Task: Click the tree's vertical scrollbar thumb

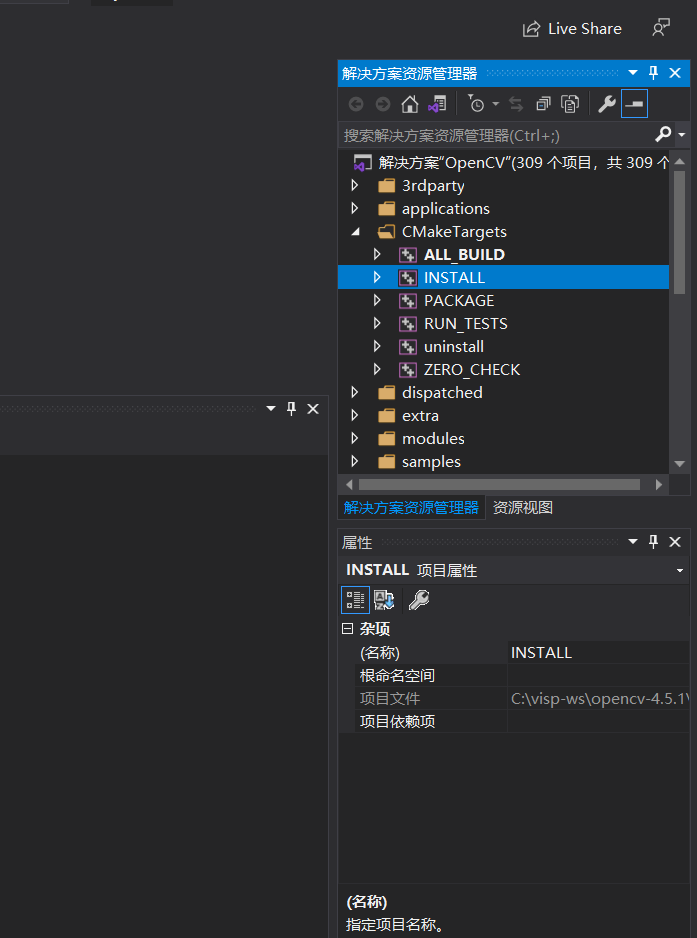Action: 680,232
